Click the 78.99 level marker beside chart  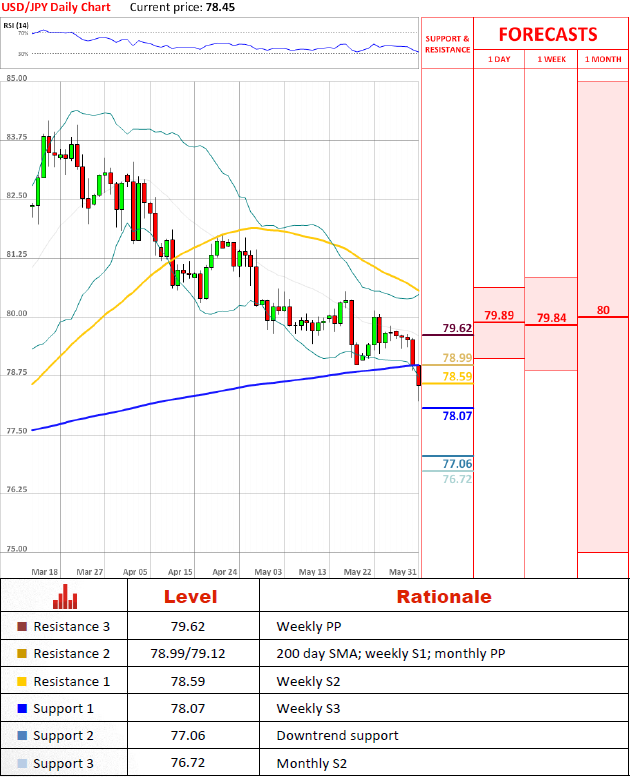pyautogui.click(x=457, y=358)
